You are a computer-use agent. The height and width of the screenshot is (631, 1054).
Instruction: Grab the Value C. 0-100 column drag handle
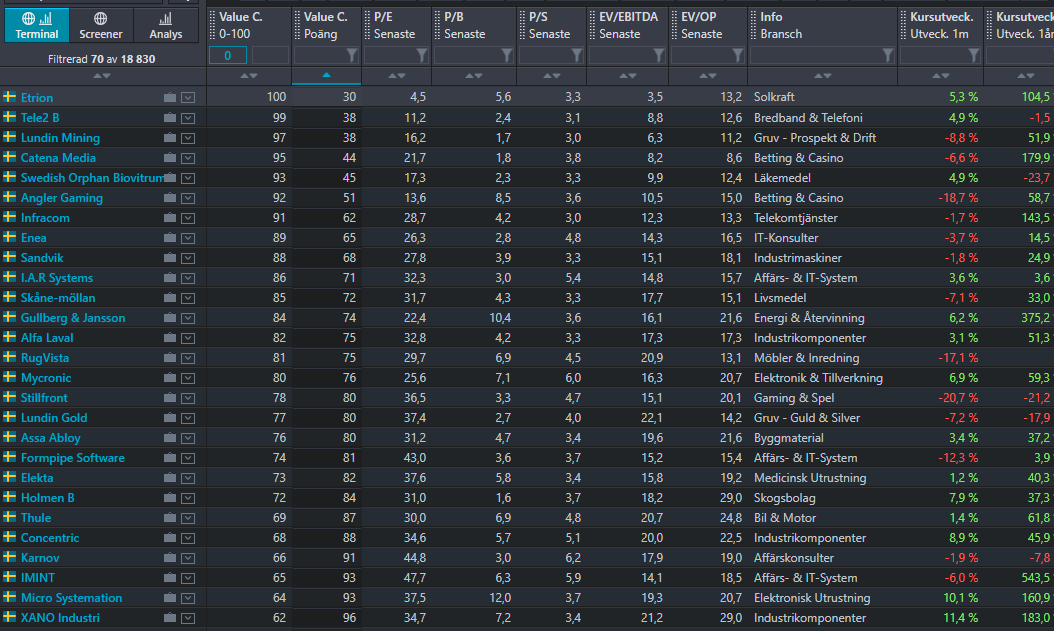click(212, 25)
